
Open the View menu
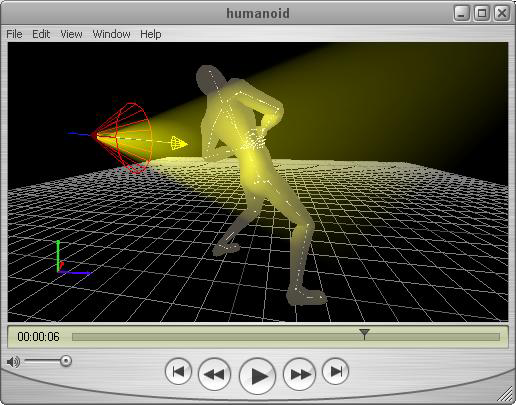click(71, 34)
